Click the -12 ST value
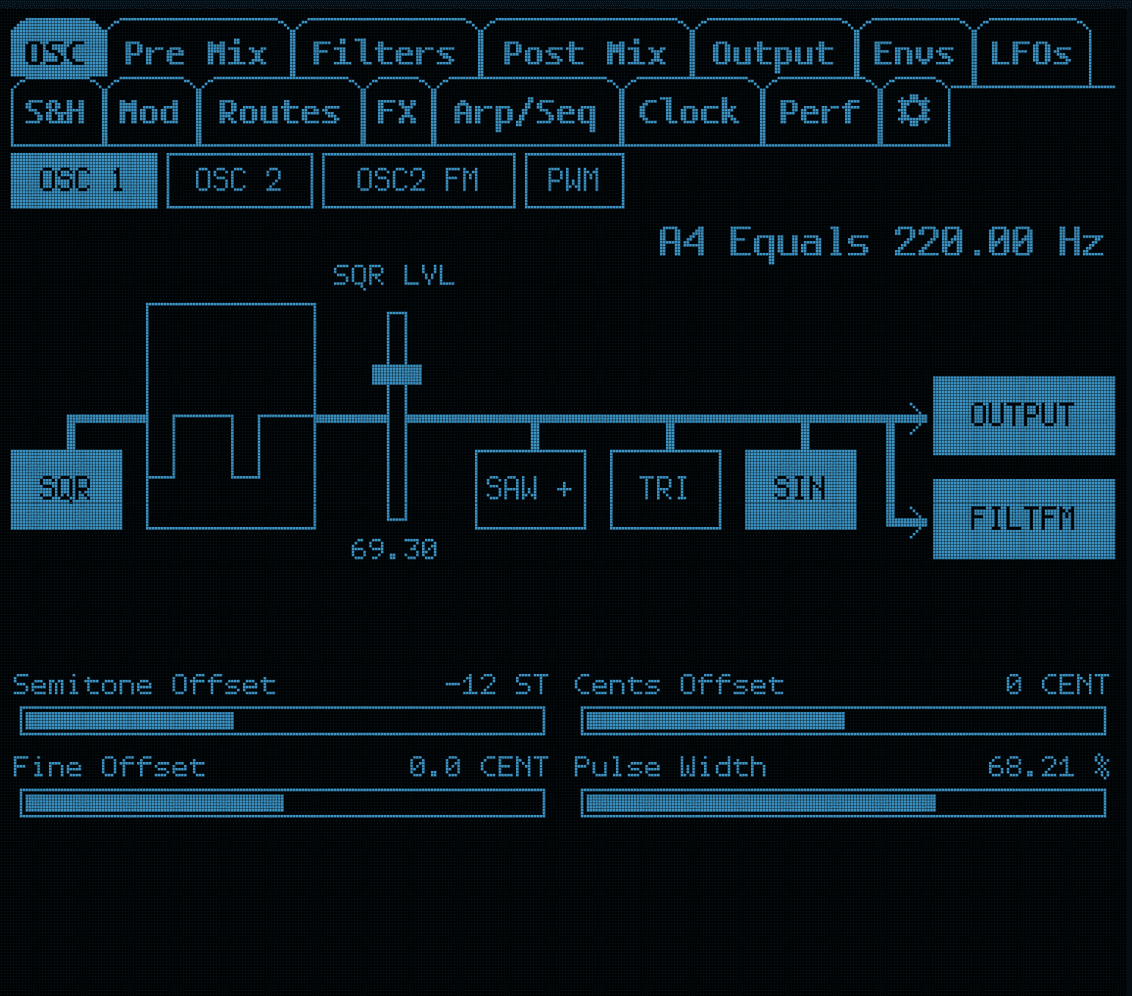This screenshot has width=1132, height=996. pyautogui.click(x=496, y=685)
